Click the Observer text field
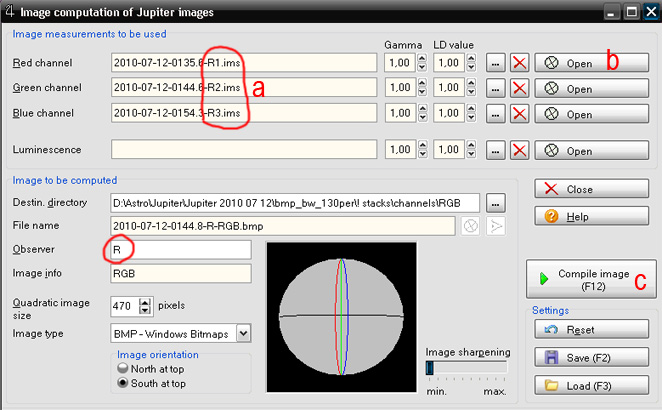Viewport: 662px width, 410px height. click(x=180, y=248)
